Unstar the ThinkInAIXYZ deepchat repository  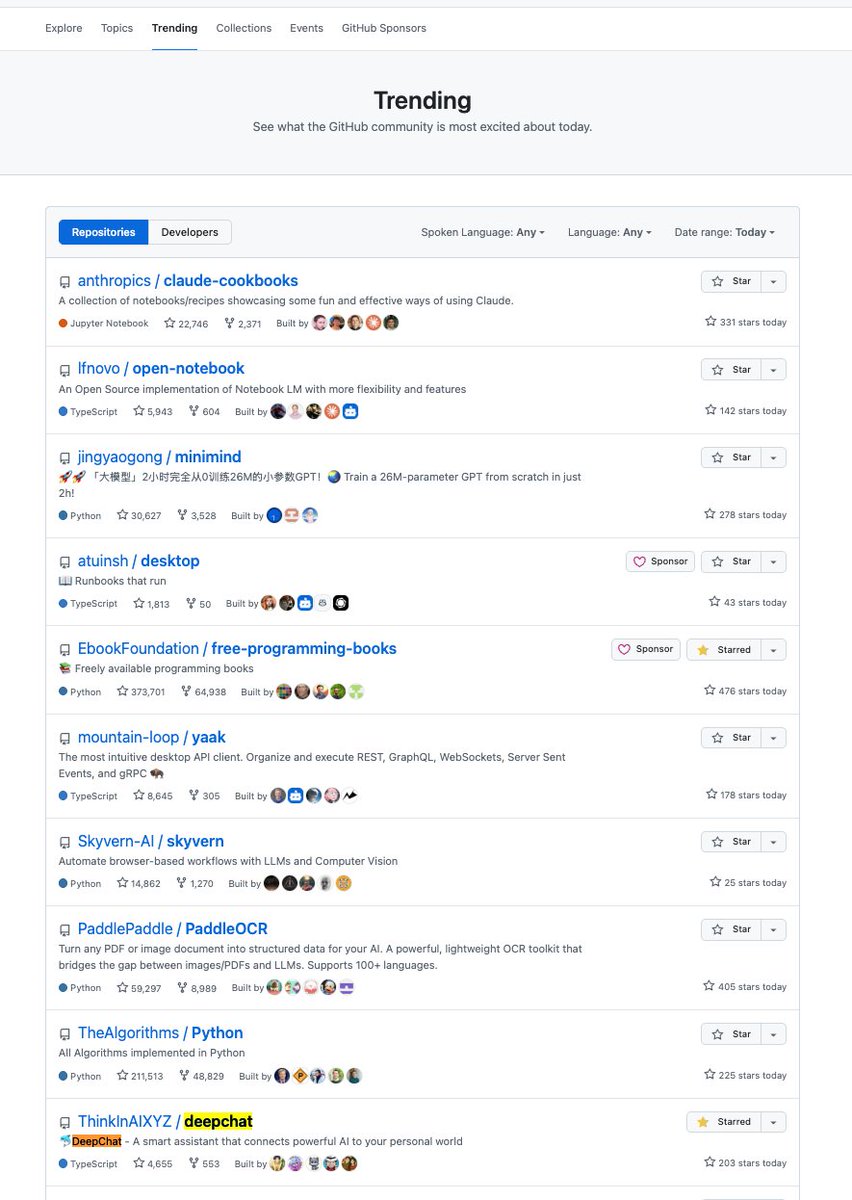tap(724, 1122)
